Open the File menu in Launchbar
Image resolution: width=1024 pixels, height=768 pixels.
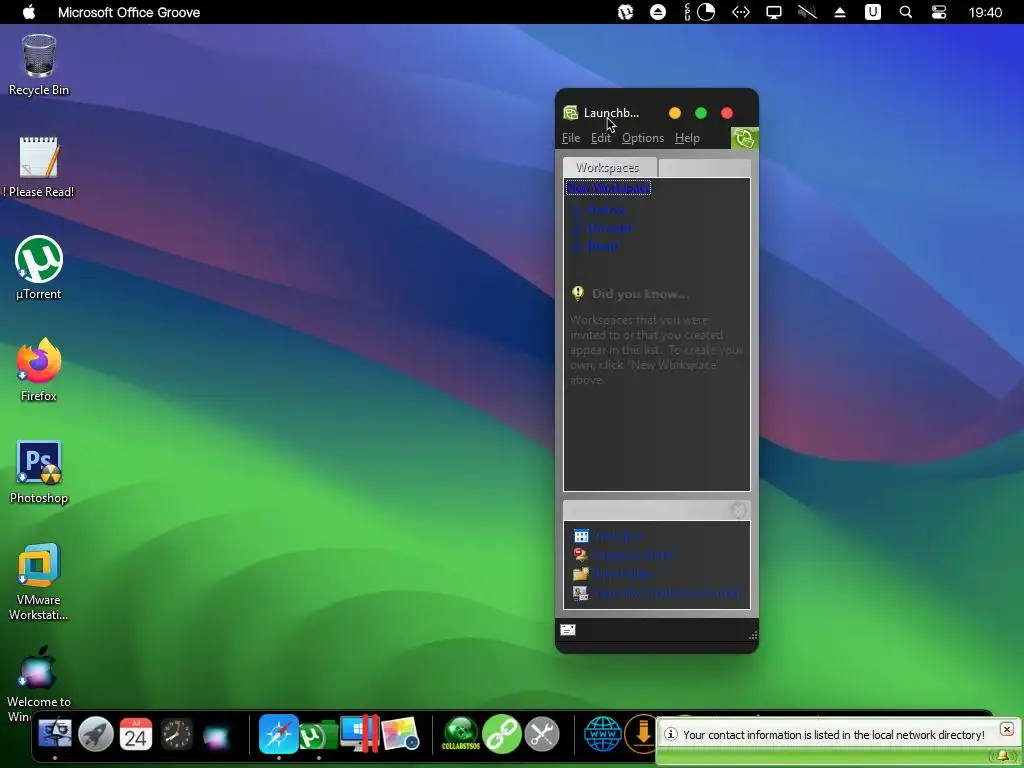[571, 138]
